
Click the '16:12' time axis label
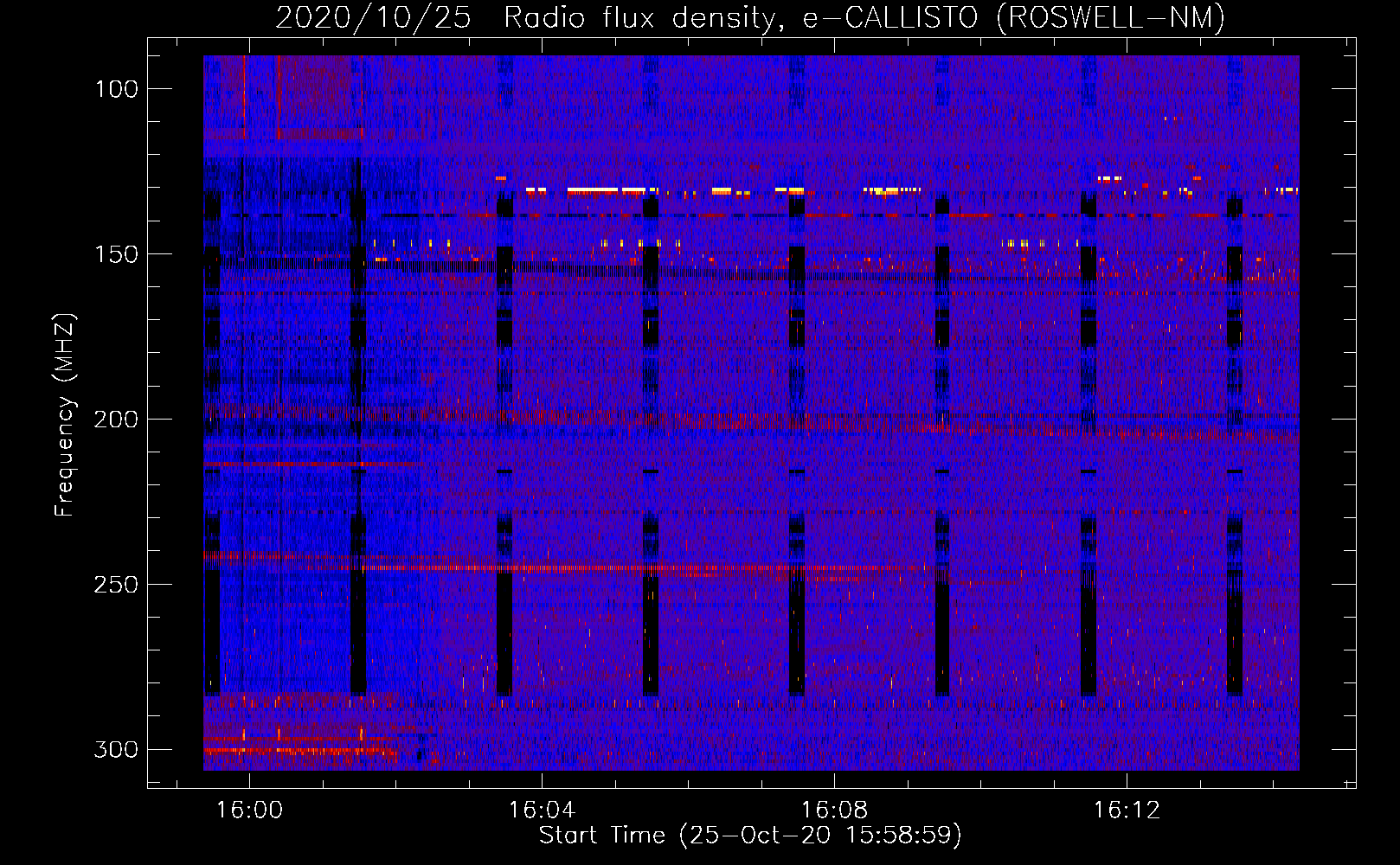pyautogui.click(x=1127, y=811)
